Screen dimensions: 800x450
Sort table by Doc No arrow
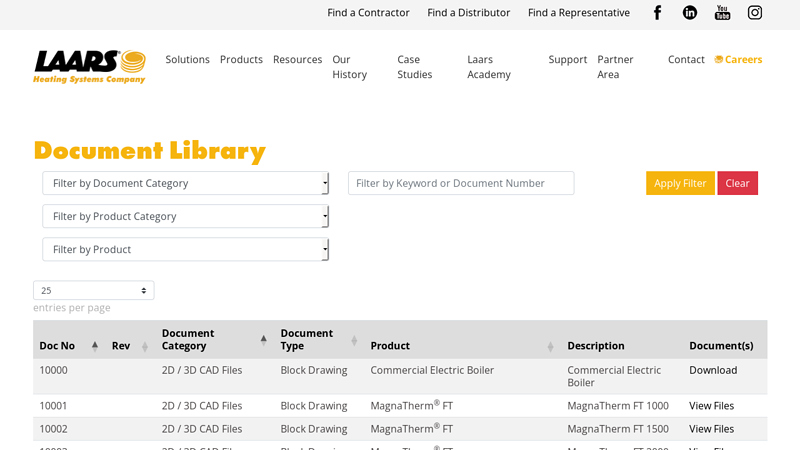pos(95,346)
